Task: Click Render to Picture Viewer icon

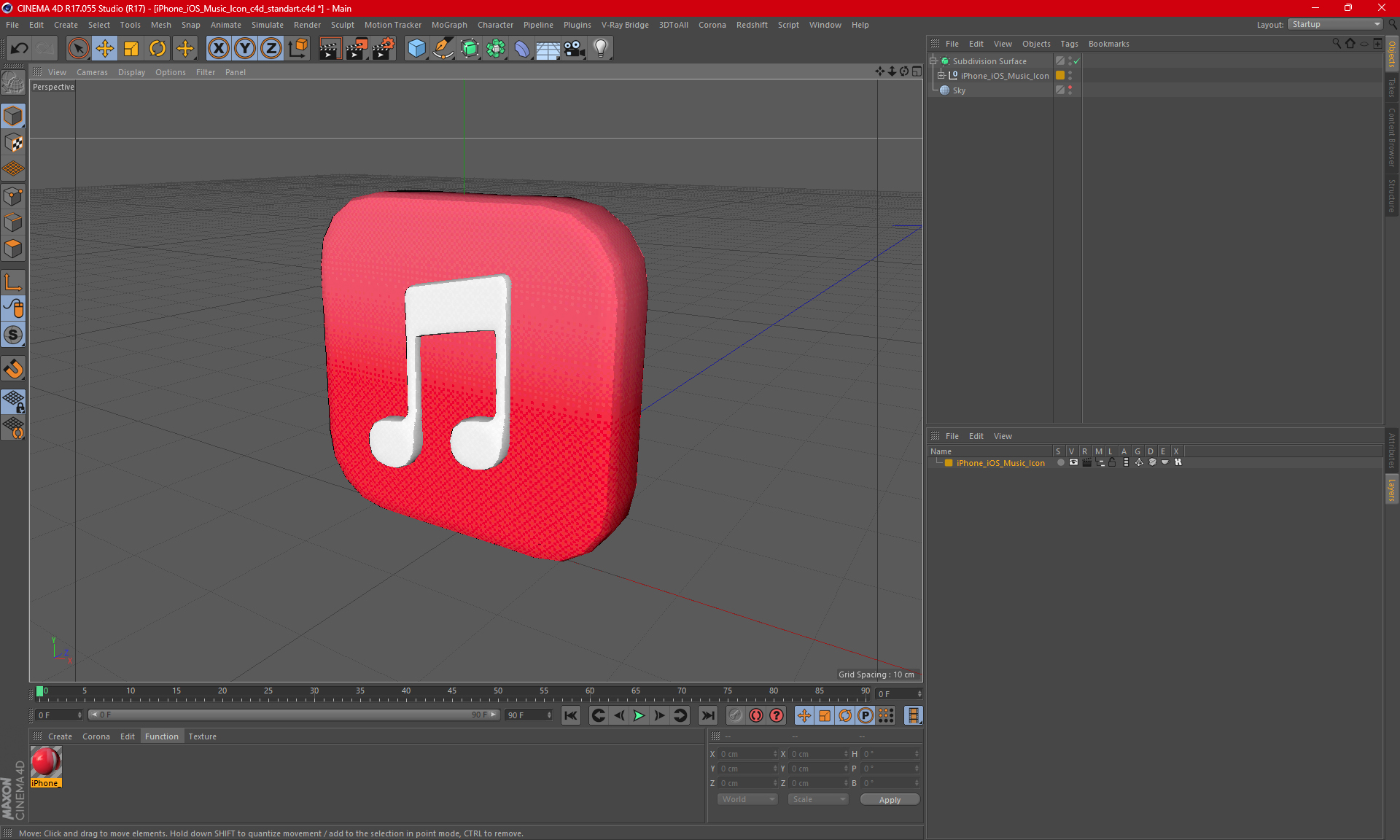Action: click(357, 49)
